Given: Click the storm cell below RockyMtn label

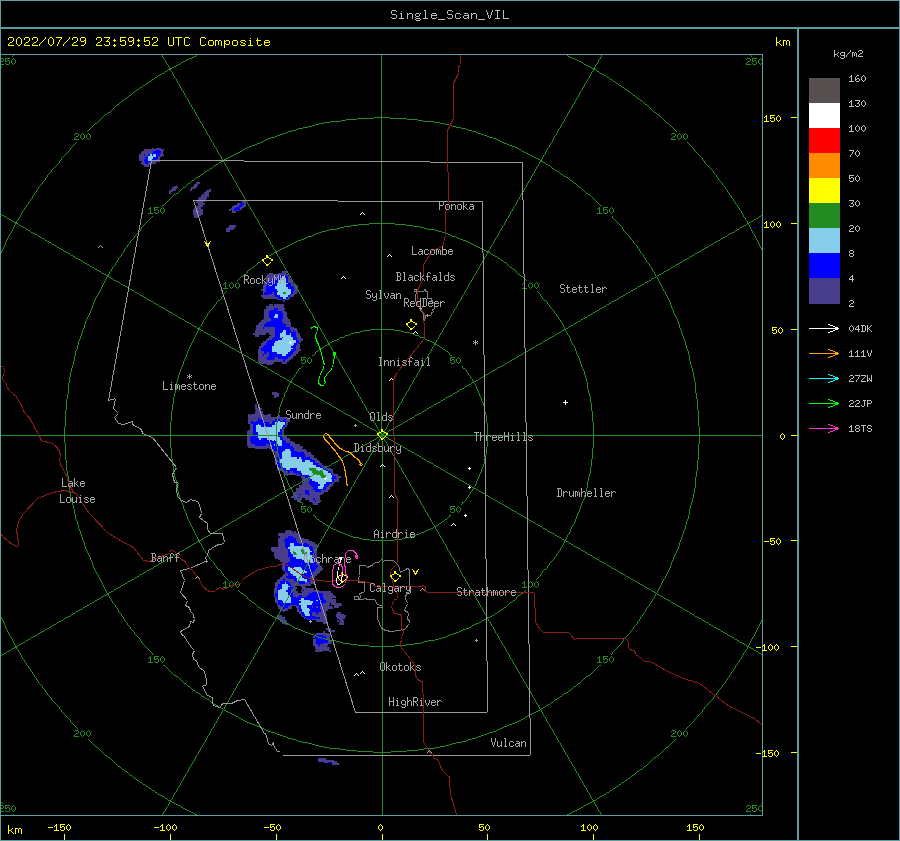Looking at the screenshot, I should (x=280, y=286).
